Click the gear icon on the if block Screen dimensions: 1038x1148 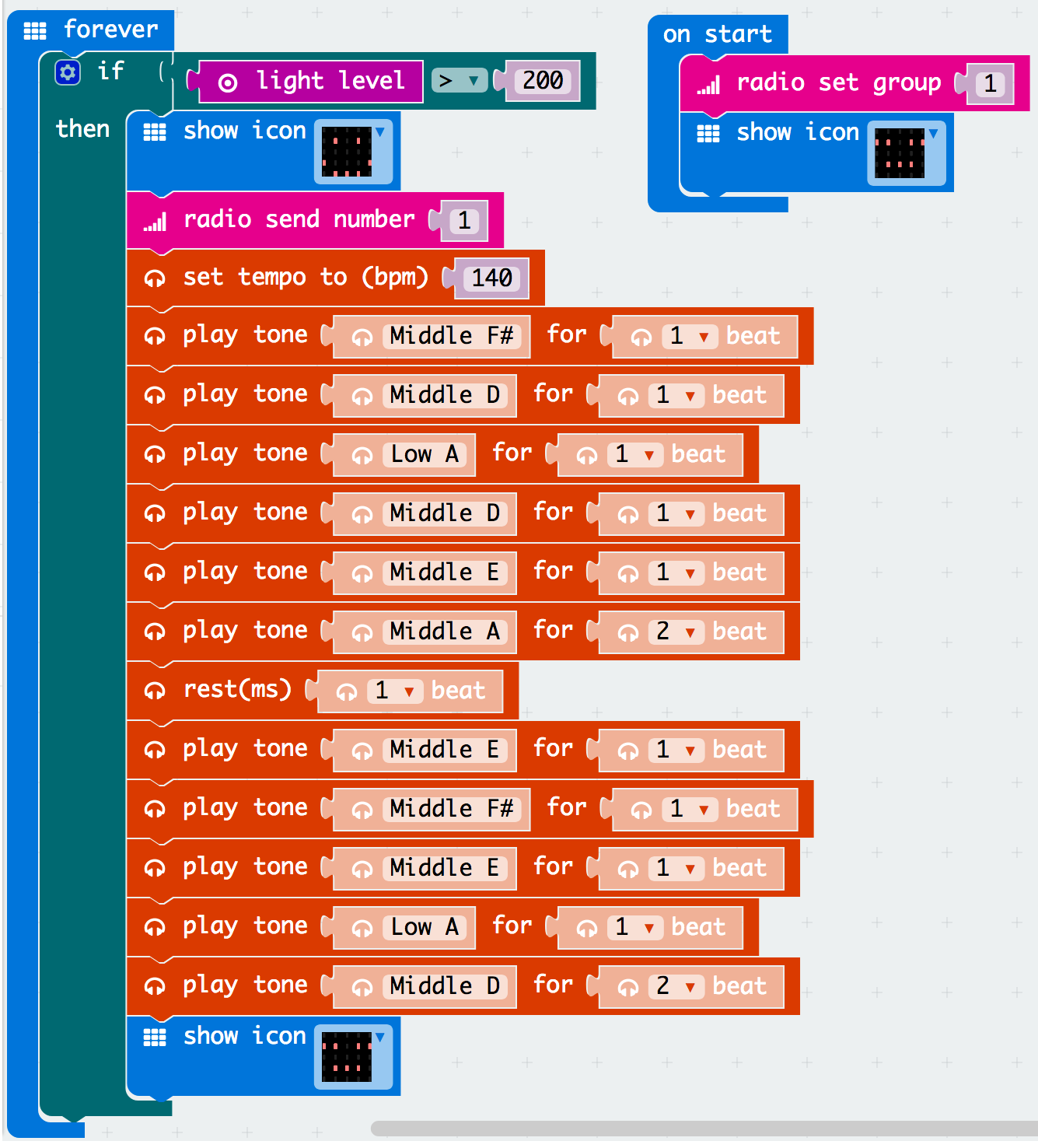(68, 72)
